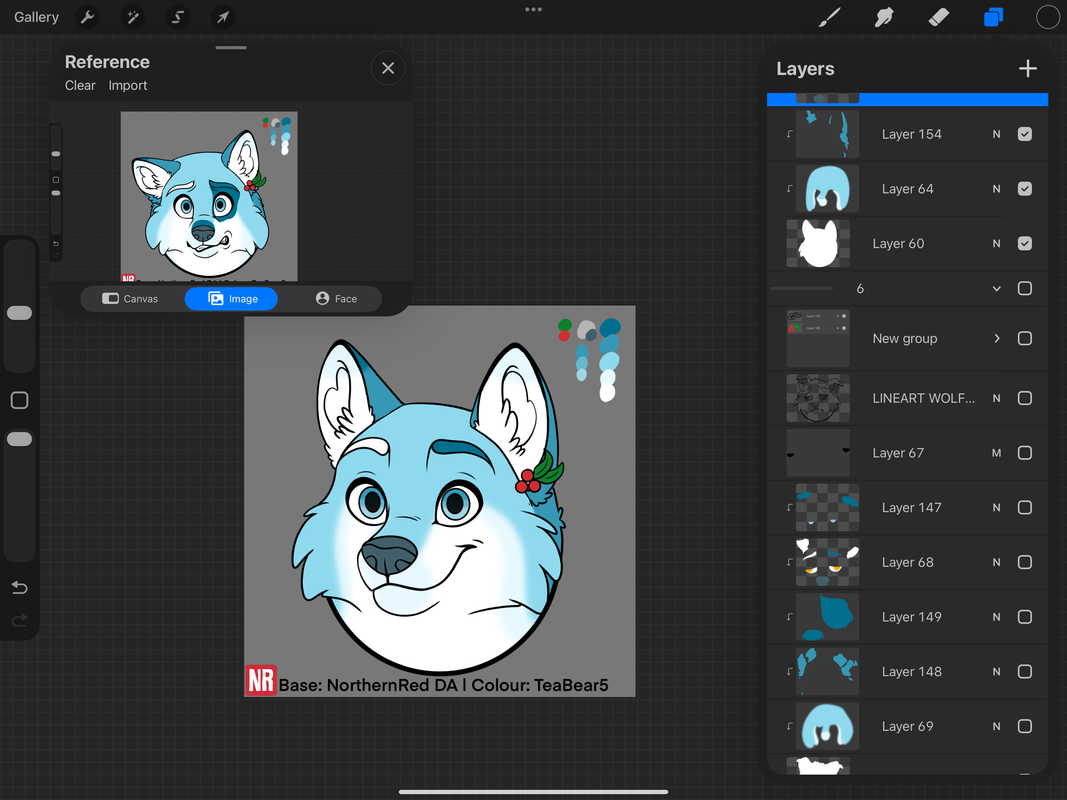Switch reference to Face tab
Image resolution: width=1067 pixels, height=800 pixels.
[x=336, y=299]
